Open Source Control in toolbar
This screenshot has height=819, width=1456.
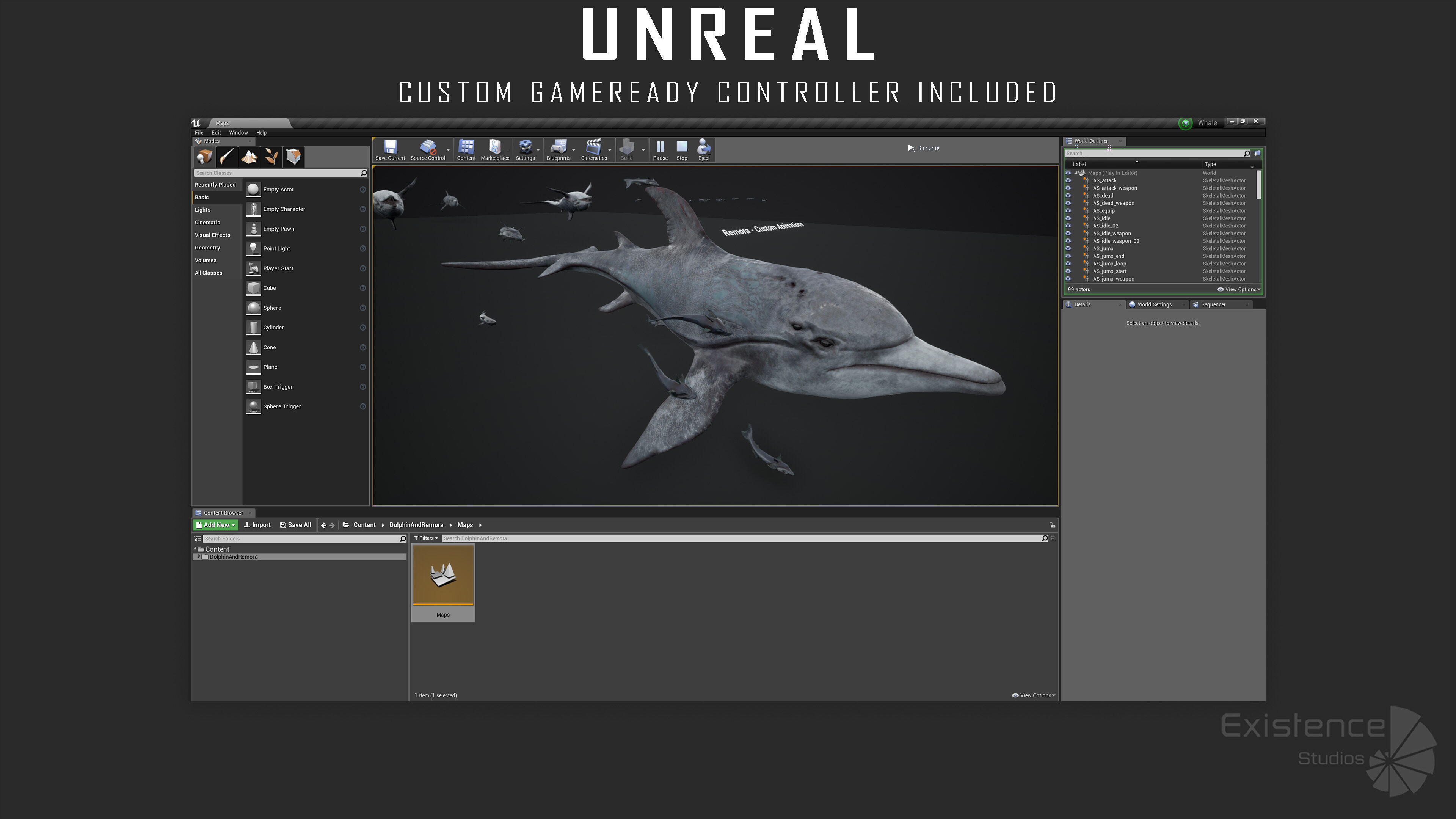(x=428, y=150)
